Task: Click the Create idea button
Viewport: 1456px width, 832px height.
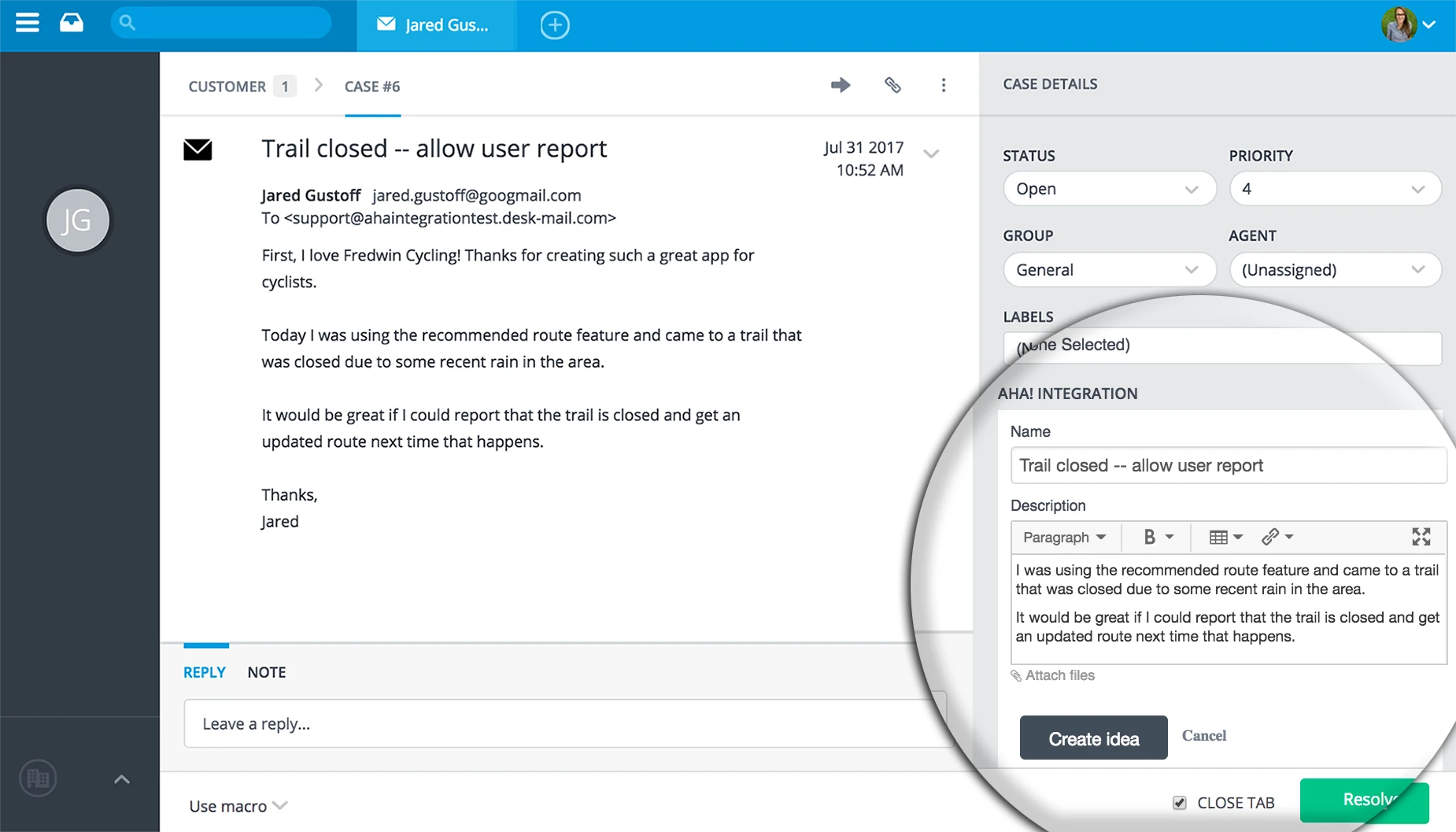Action: pyautogui.click(x=1094, y=738)
